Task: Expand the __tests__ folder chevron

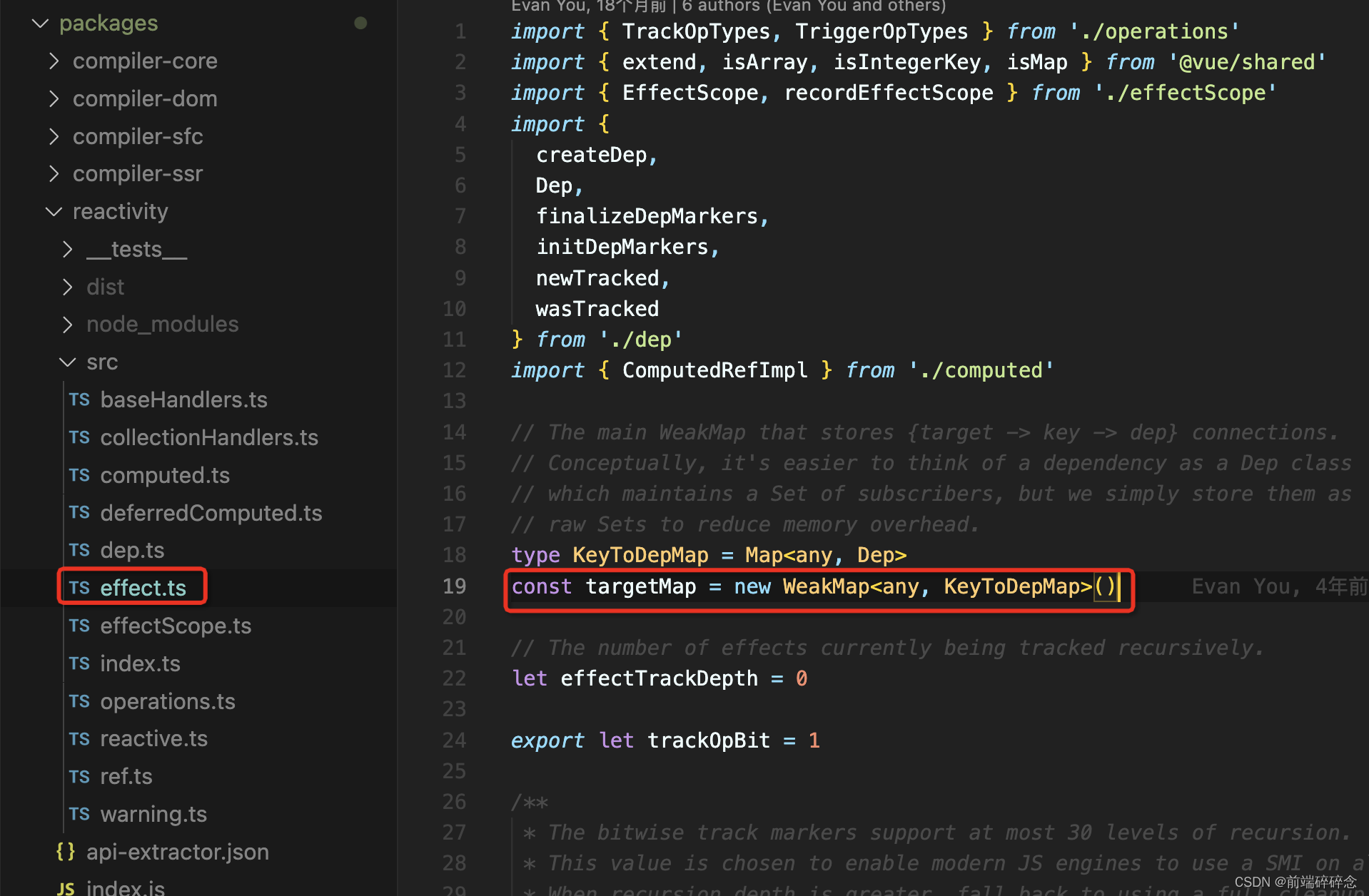Action: tap(68, 250)
